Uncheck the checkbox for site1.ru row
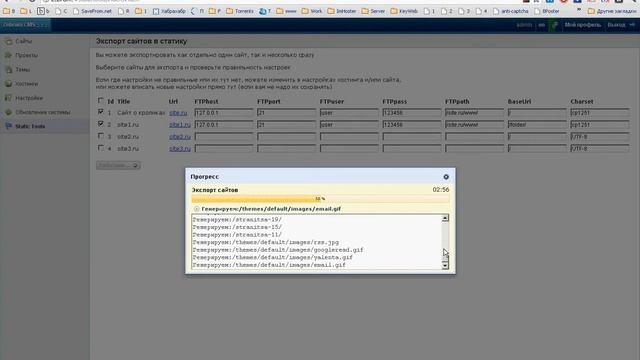The image size is (640, 360). (101, 123)
